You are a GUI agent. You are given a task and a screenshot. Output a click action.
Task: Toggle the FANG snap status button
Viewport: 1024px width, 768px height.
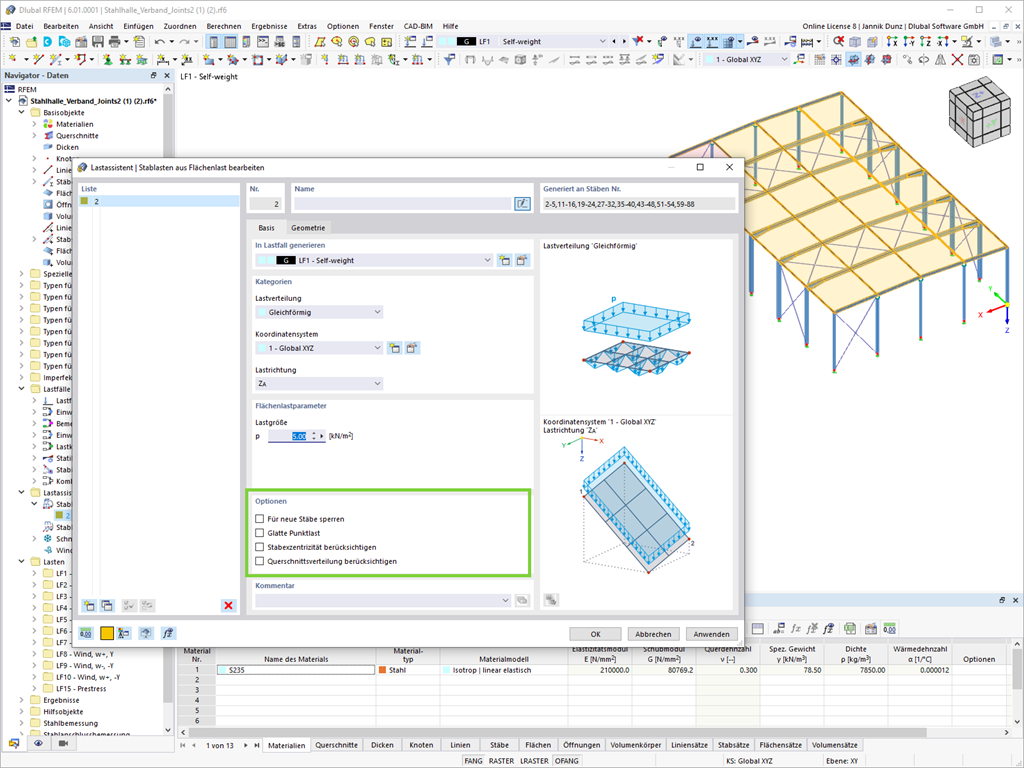click(x=473, y=761)
